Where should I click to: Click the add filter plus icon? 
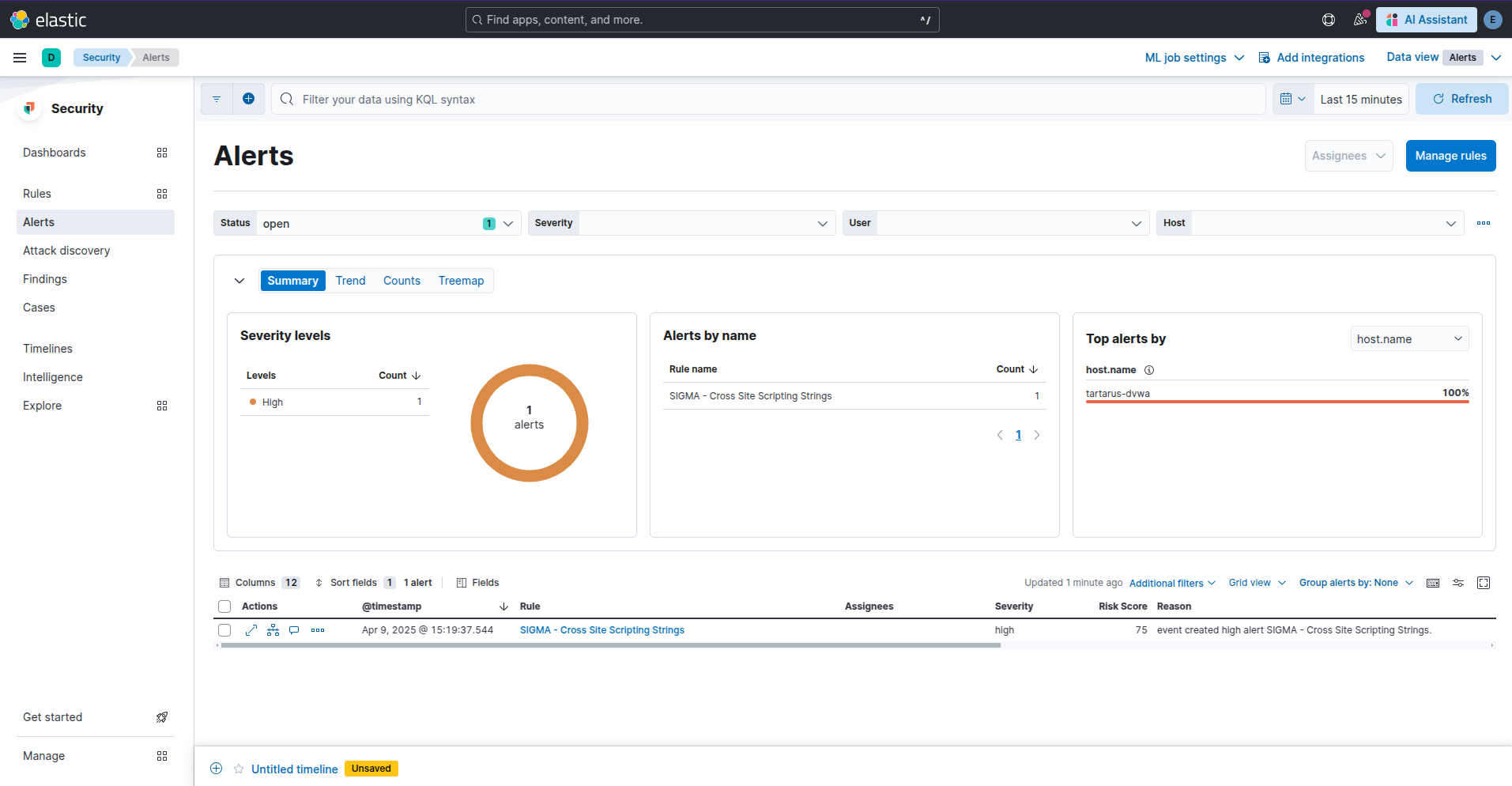[248, 99]
